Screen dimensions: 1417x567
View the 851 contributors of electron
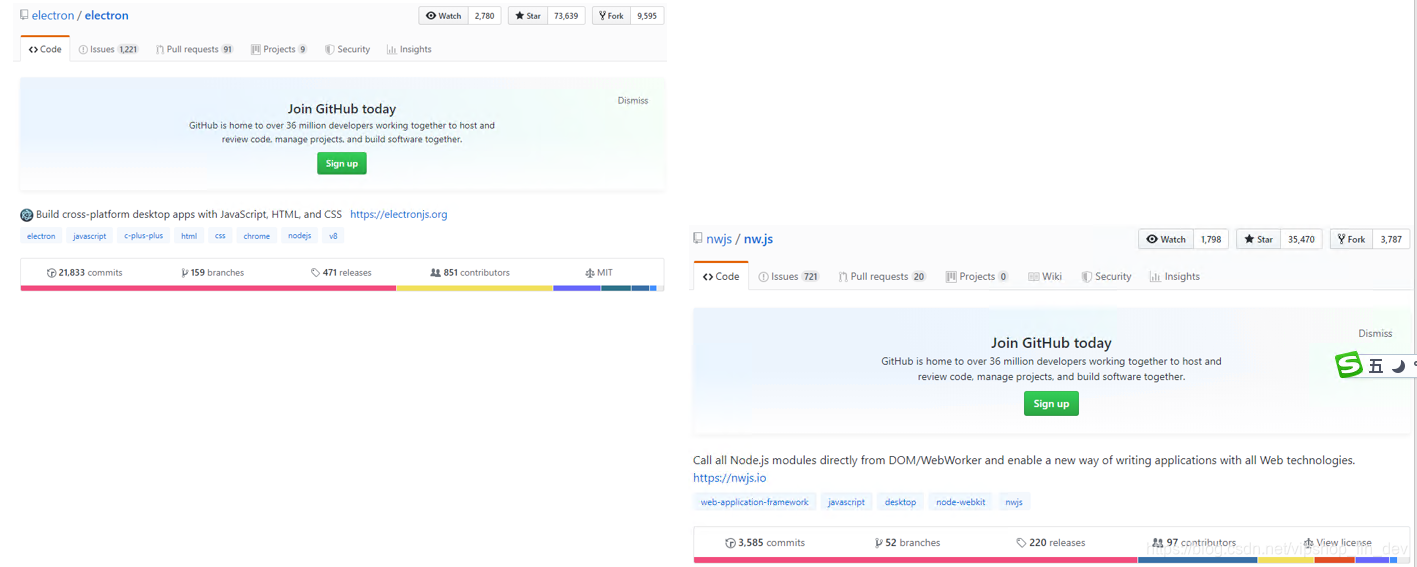tap(470, 272)
